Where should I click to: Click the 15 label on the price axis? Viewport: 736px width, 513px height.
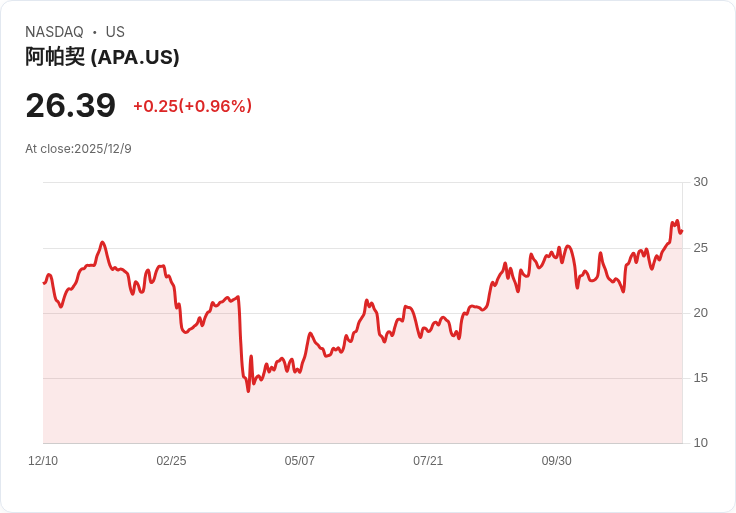[700, 377]
